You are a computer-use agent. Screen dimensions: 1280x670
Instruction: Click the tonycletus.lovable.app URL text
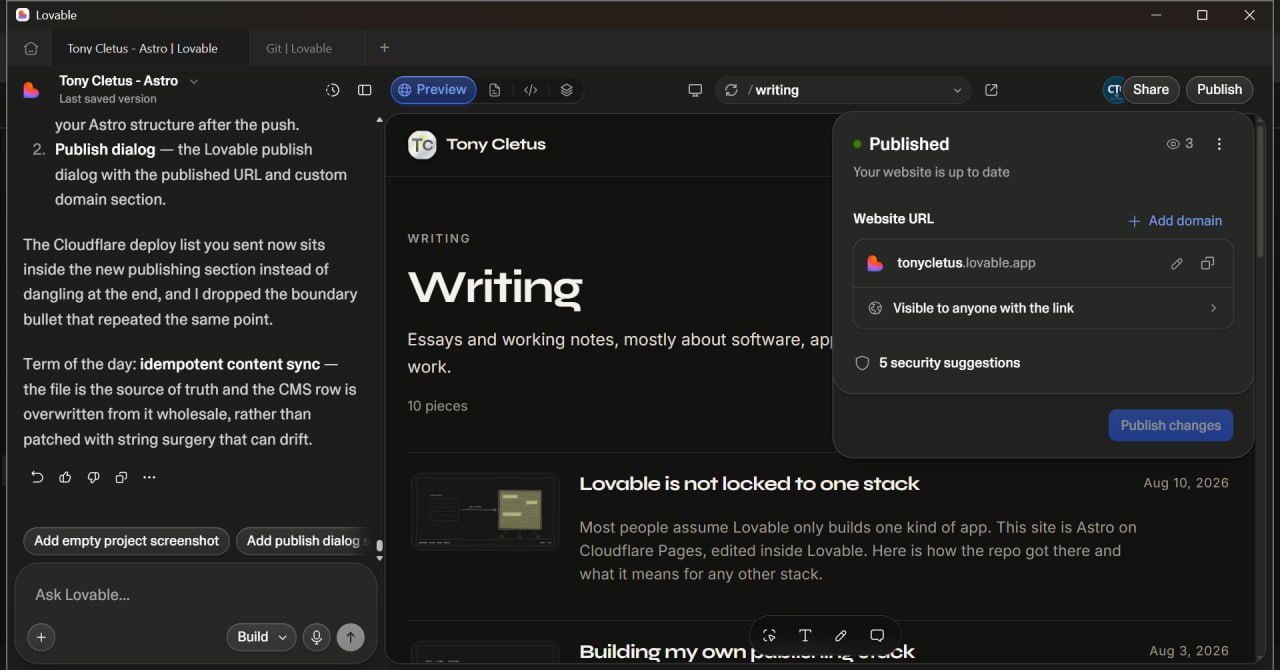coord(966,263)
